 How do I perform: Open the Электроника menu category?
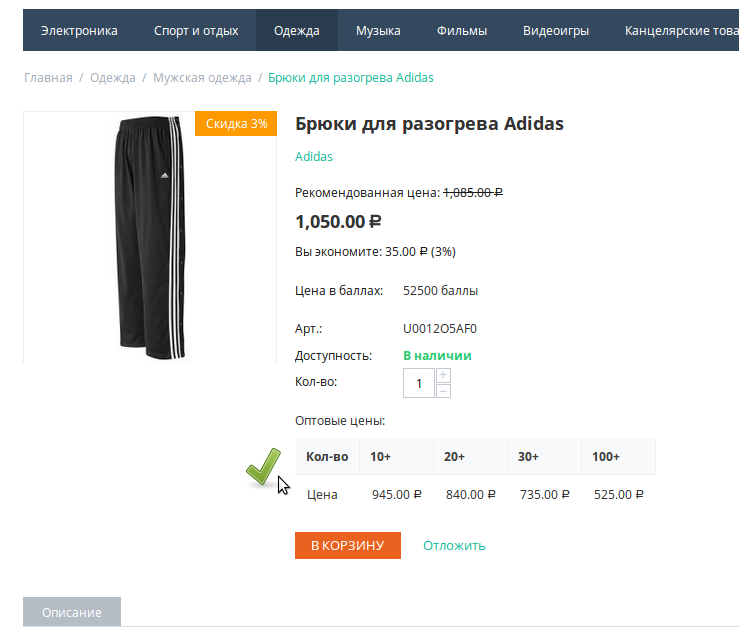(79, 31)
